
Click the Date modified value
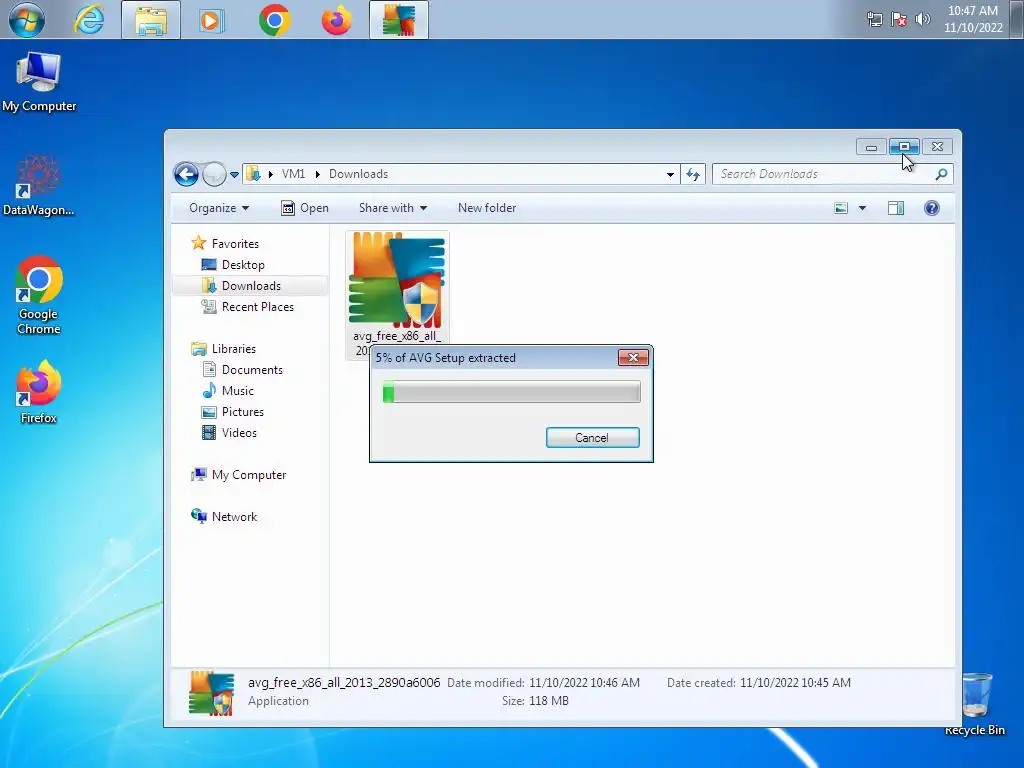(x=584, y=682)
